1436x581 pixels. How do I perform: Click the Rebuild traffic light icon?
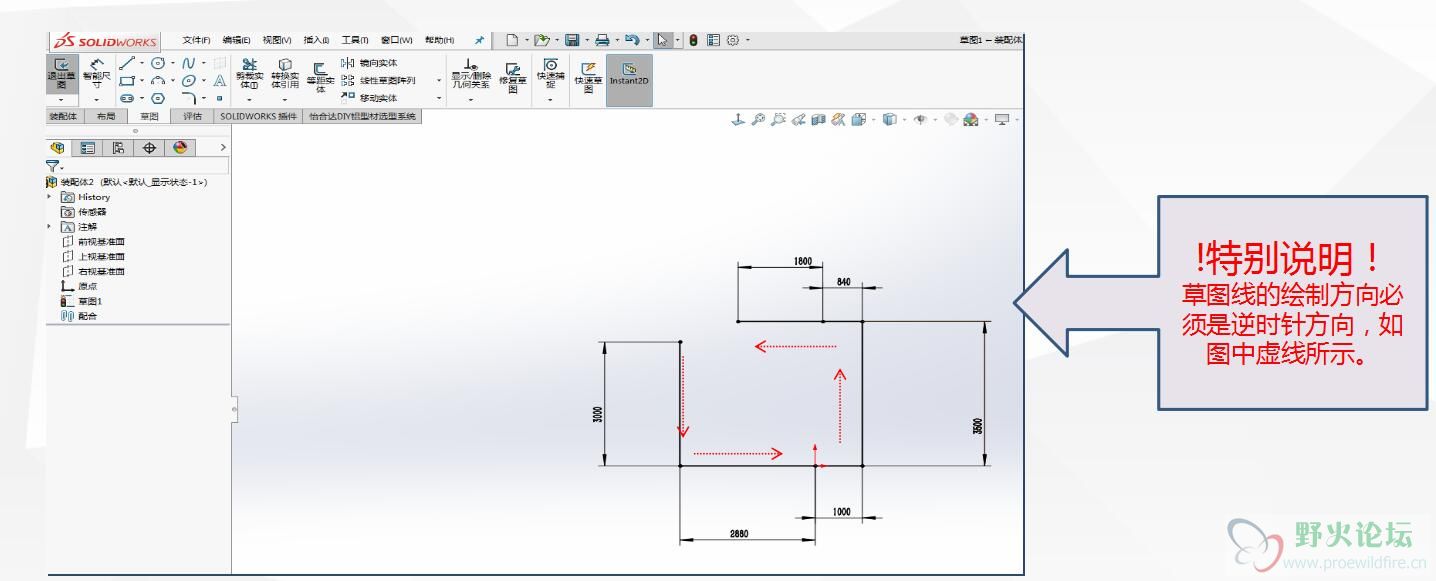[693, 40]
